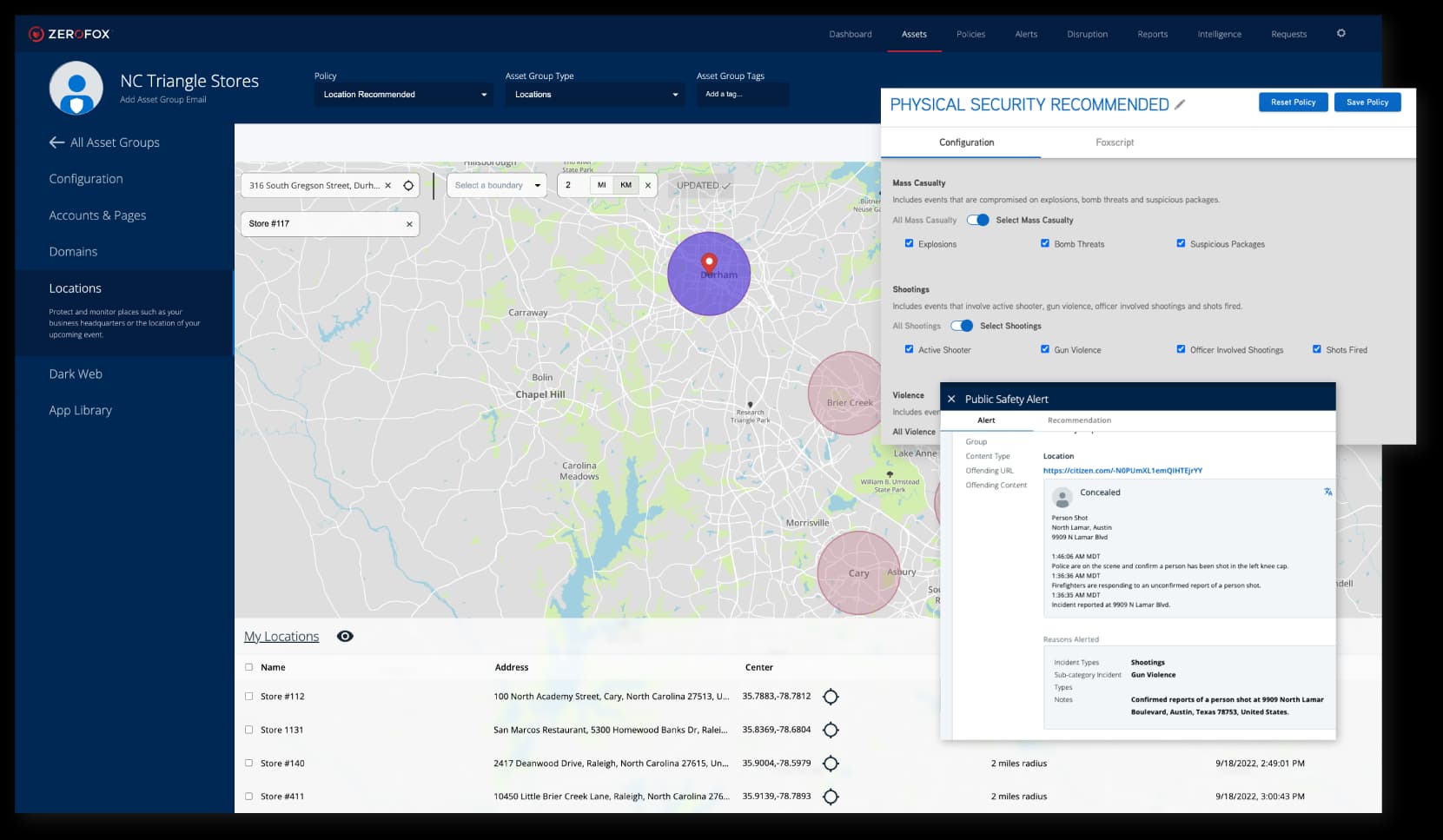Open the settings gear in the top navigation
The image size is (1443, 840).
coord(1340,33)
